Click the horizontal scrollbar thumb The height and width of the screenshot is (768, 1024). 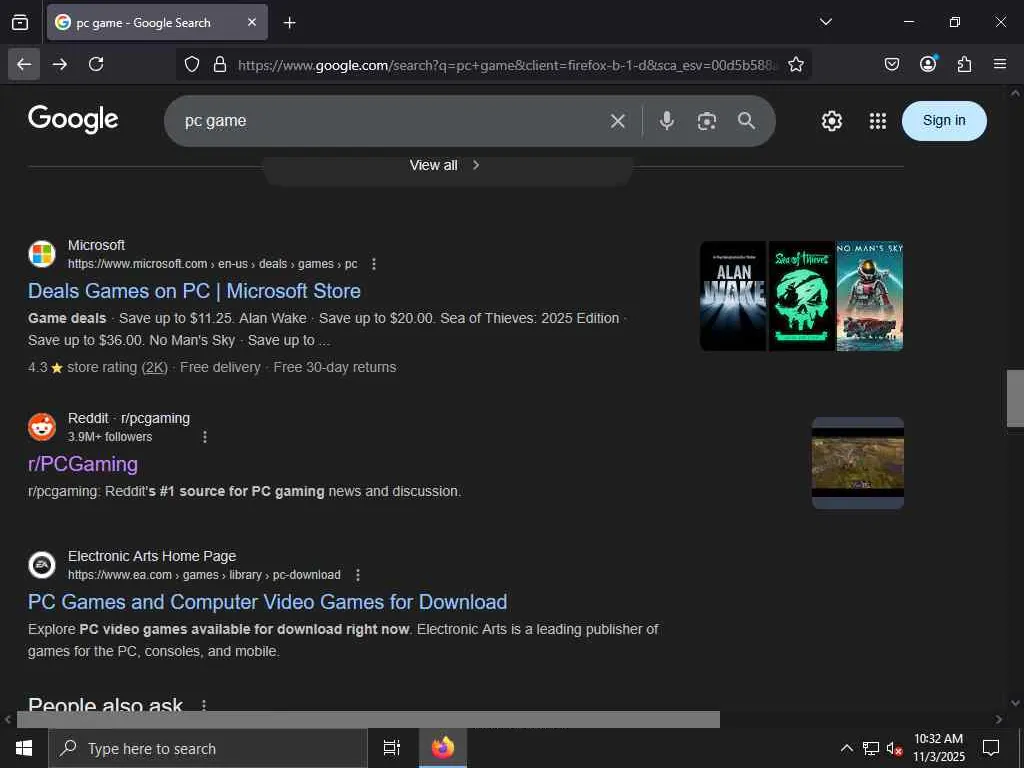pyautogui.click(x=368, y=719)
